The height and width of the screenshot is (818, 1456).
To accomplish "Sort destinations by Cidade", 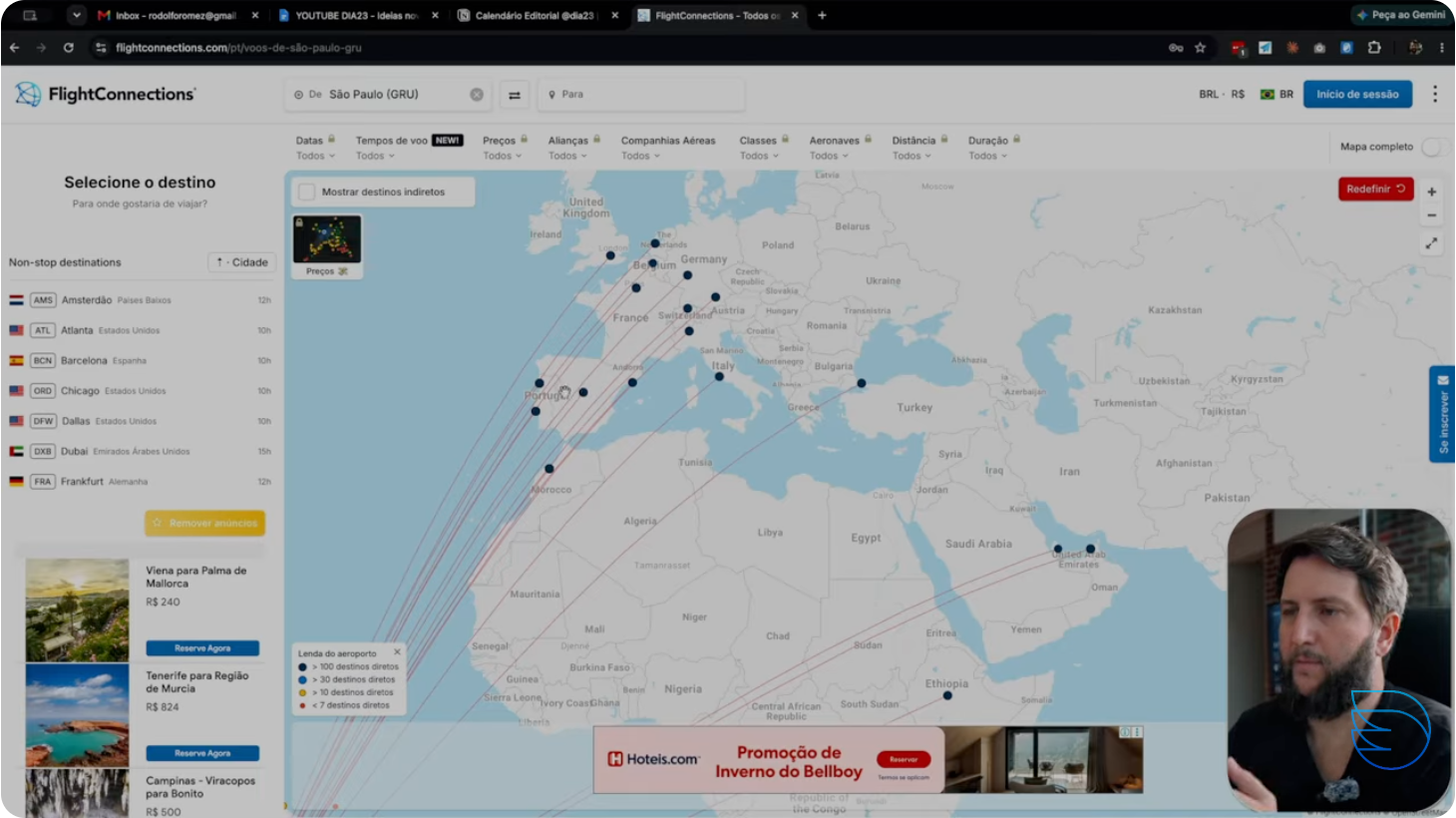I will point(241,262).
